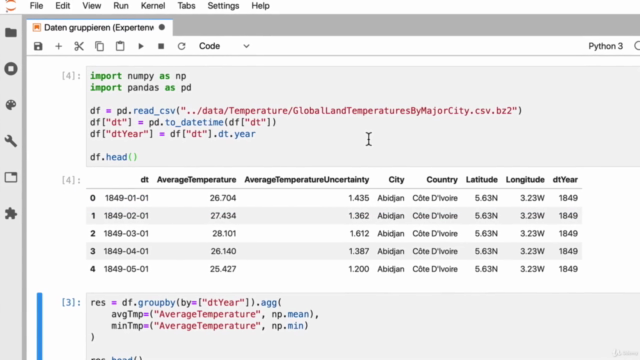The image size is (640, 360).
Task: Click the dt column header
Action: [x=144, y=180]
